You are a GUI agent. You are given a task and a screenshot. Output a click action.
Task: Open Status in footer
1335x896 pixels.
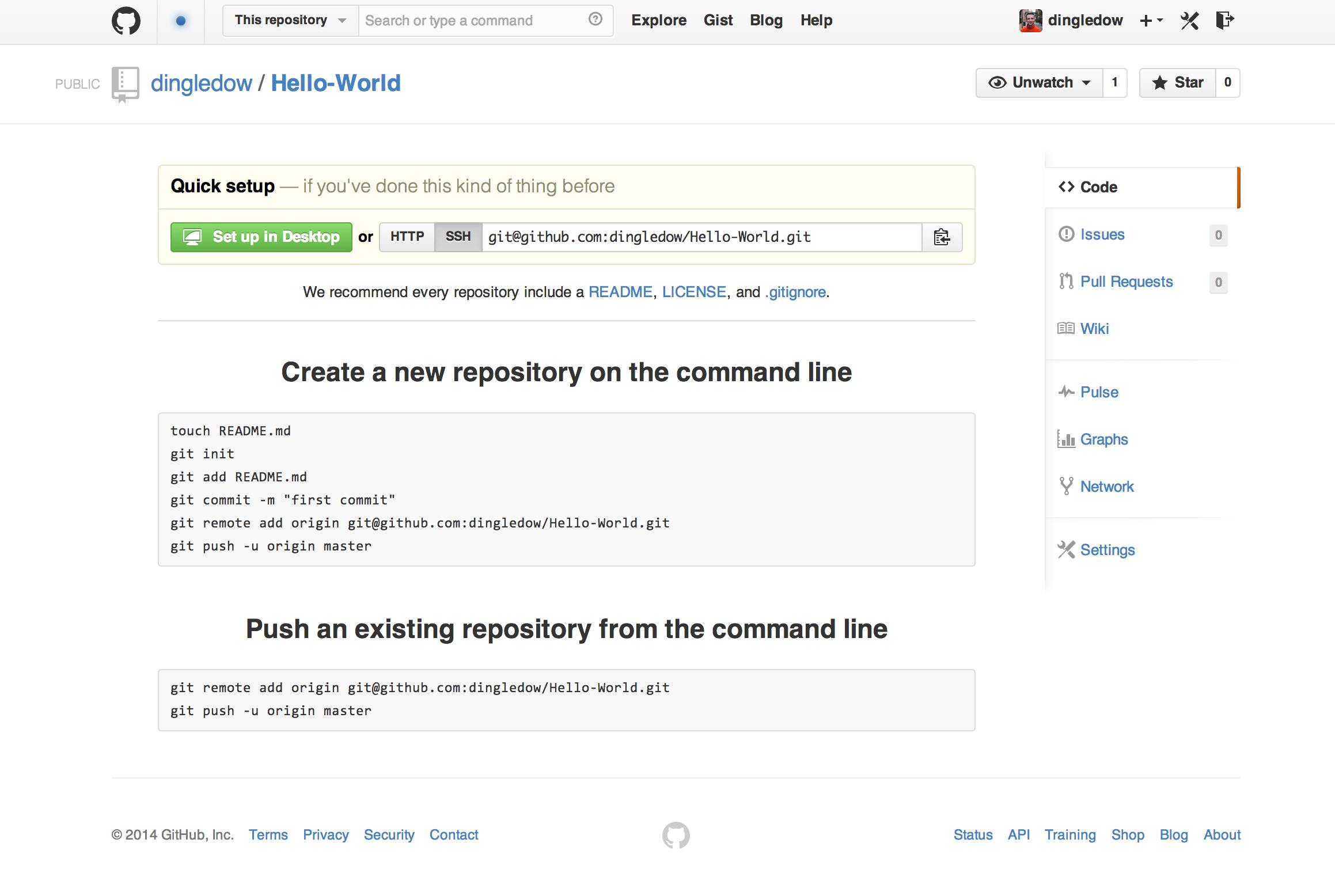(973, 835)
